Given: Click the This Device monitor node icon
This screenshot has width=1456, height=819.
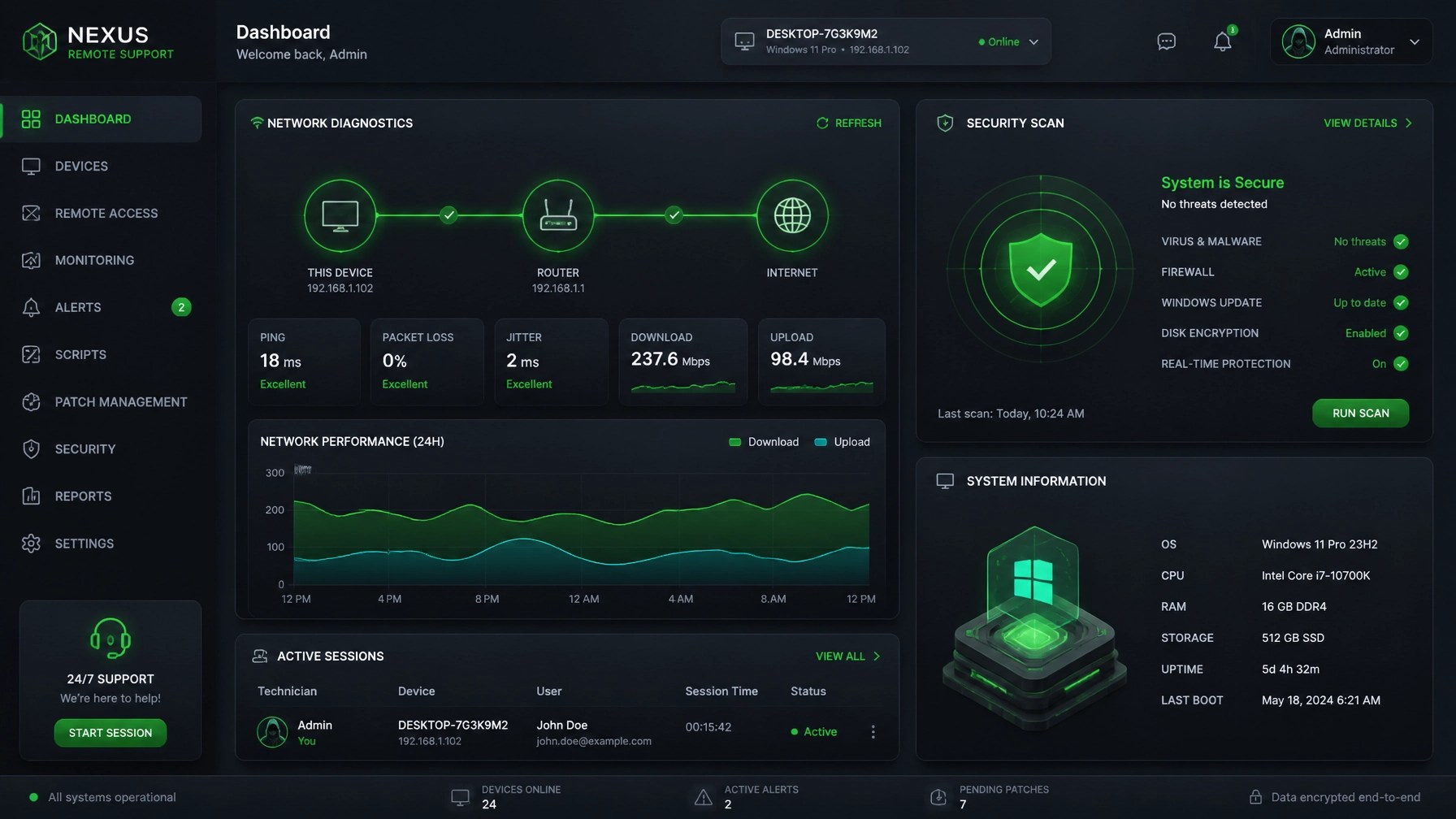Looking at the screenshot, I should (340, 215).
